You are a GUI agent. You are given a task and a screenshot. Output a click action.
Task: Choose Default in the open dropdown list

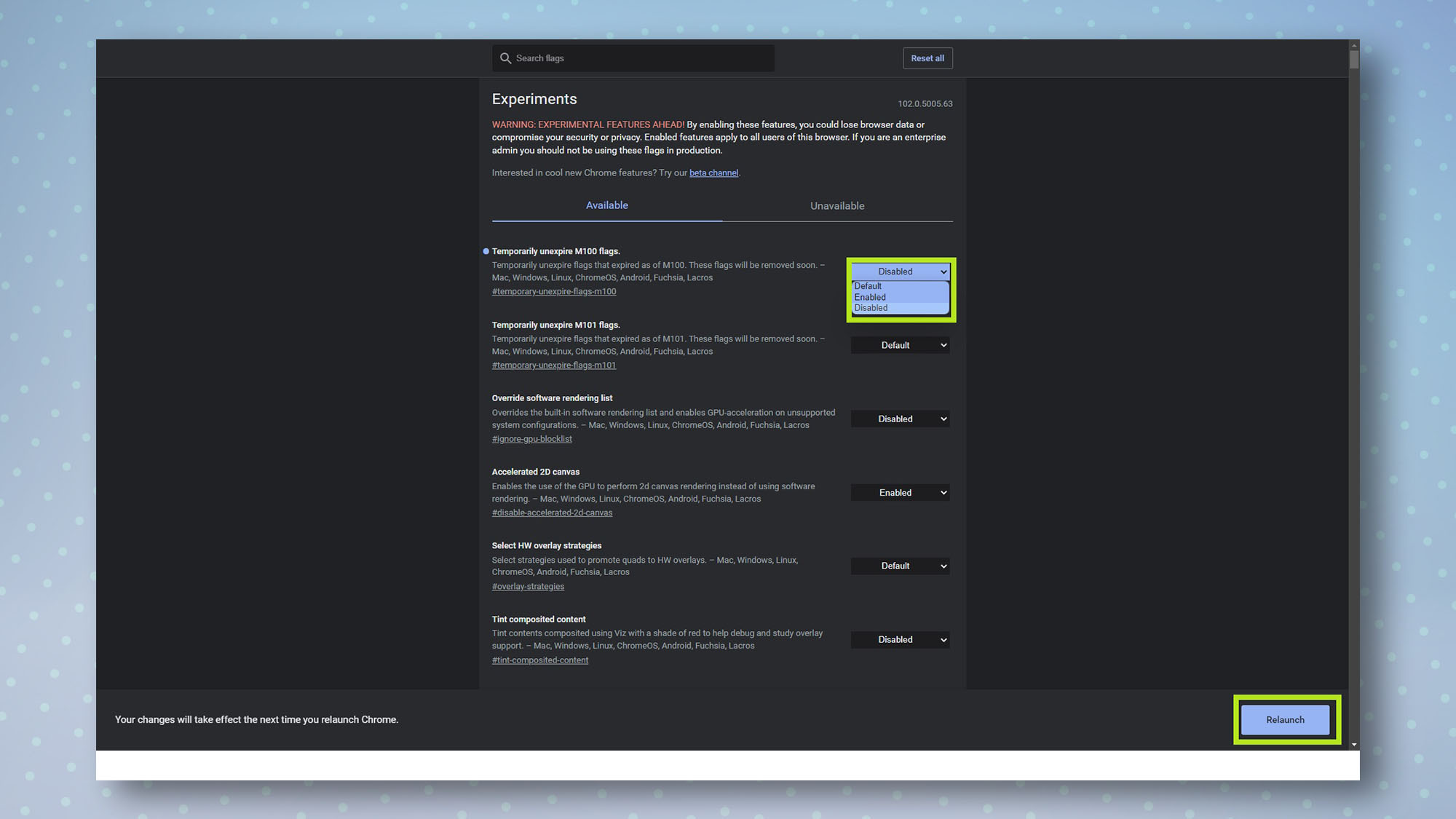[x=868, y=286]
